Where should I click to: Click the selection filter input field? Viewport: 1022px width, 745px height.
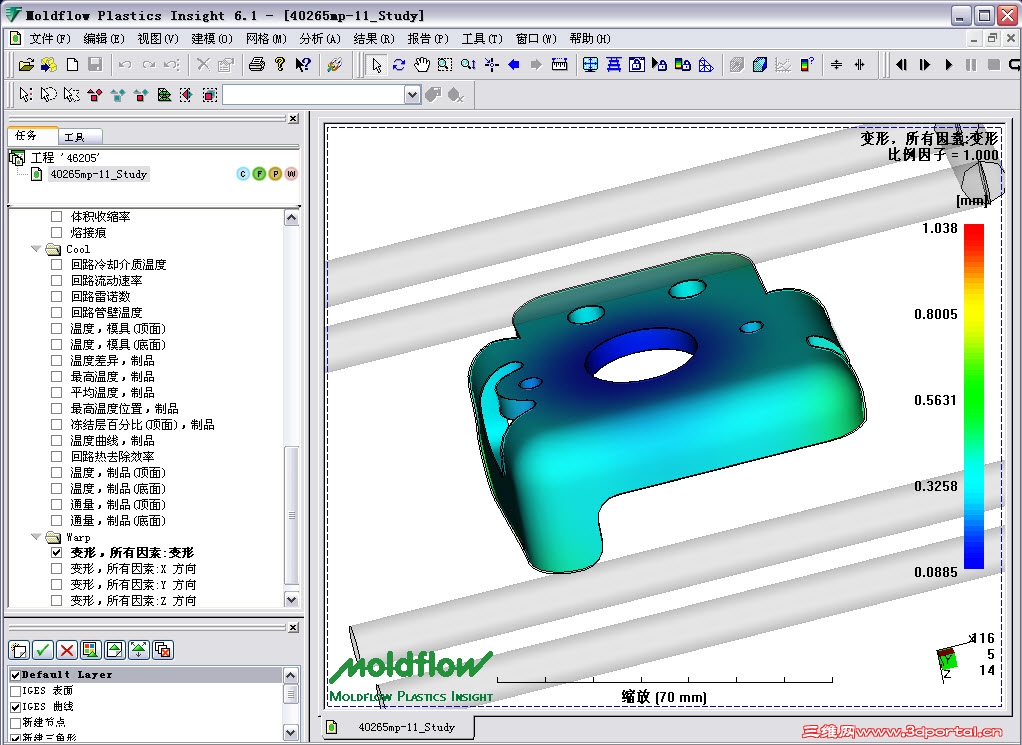pos(314,95)
